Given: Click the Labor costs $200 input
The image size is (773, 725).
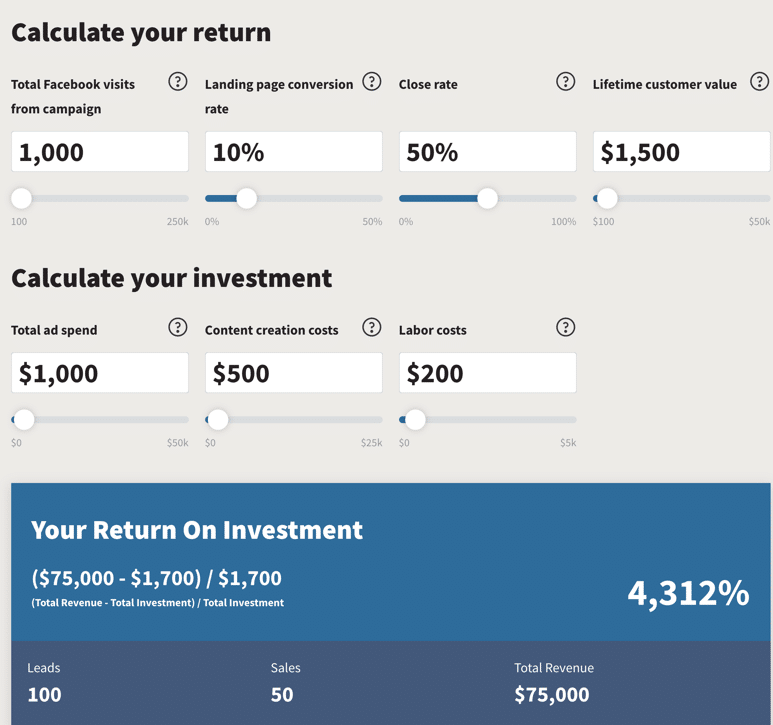Looking at the screenshot, I should [488, 373].
